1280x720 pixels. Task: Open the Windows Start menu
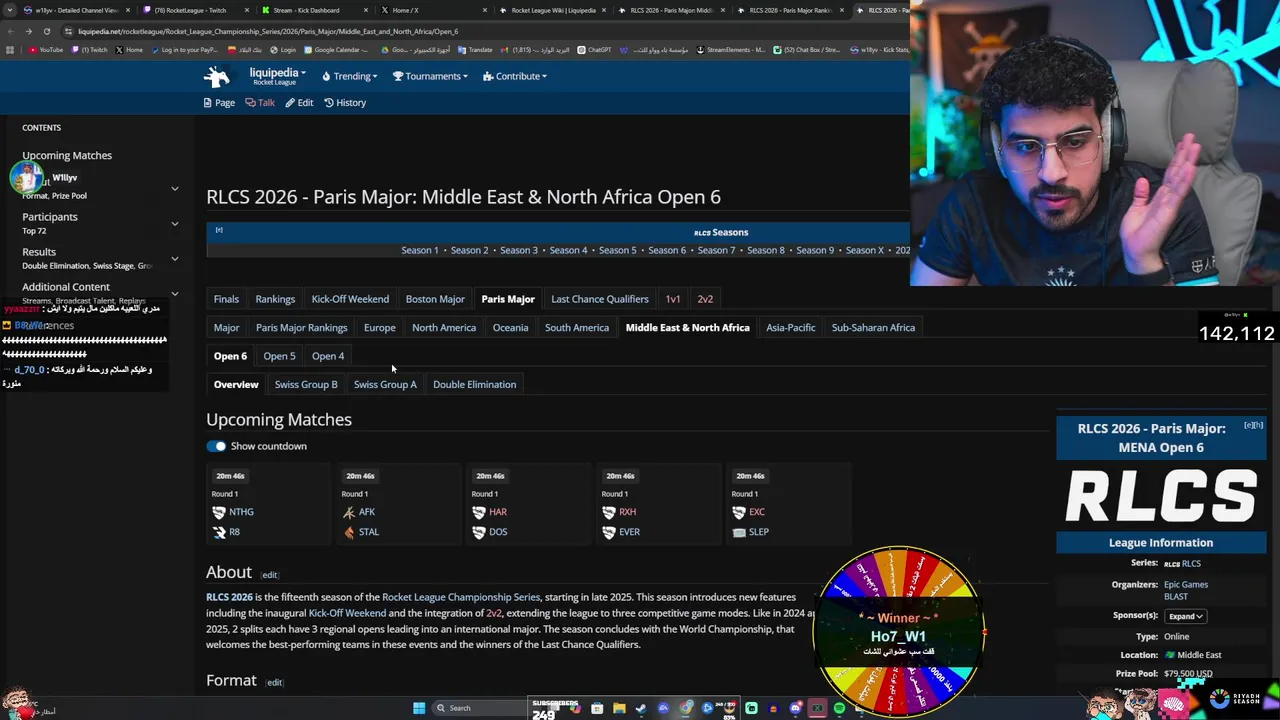[x=419, y=708]
